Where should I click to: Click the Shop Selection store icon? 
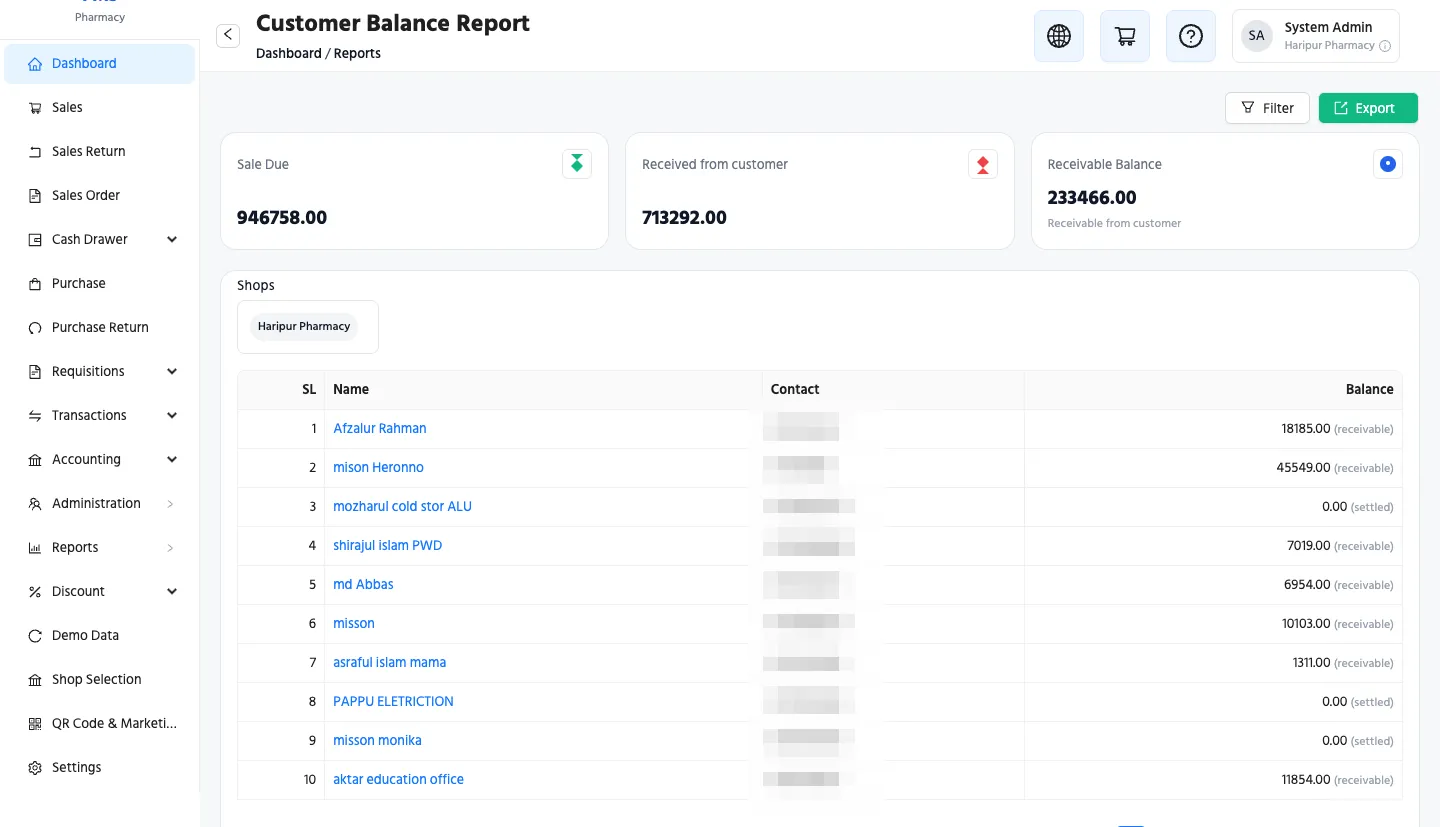[x=35, y=680]
